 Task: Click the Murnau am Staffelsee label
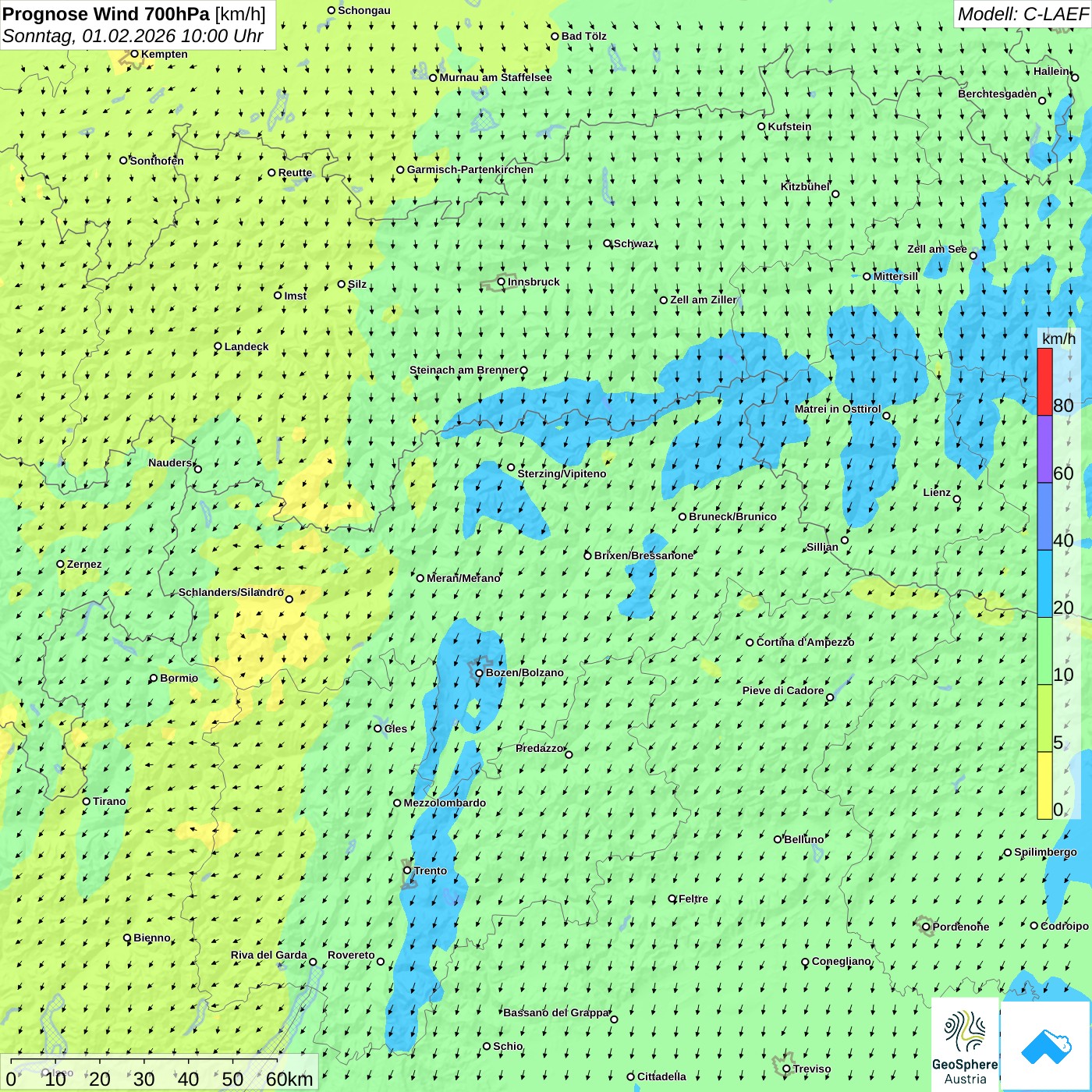[x=495, y=77]
